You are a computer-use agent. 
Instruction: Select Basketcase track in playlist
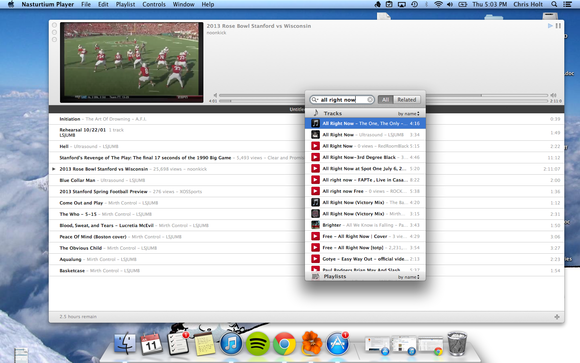pyautogui.click(x=307, y=270)
